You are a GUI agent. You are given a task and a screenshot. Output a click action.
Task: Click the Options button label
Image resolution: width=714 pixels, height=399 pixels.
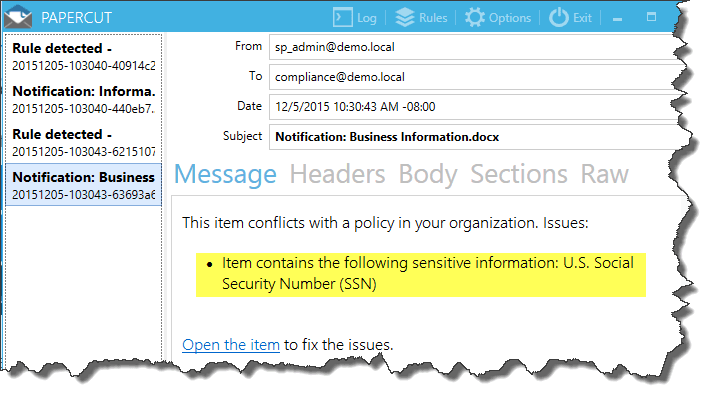click(x=510, y=18)
